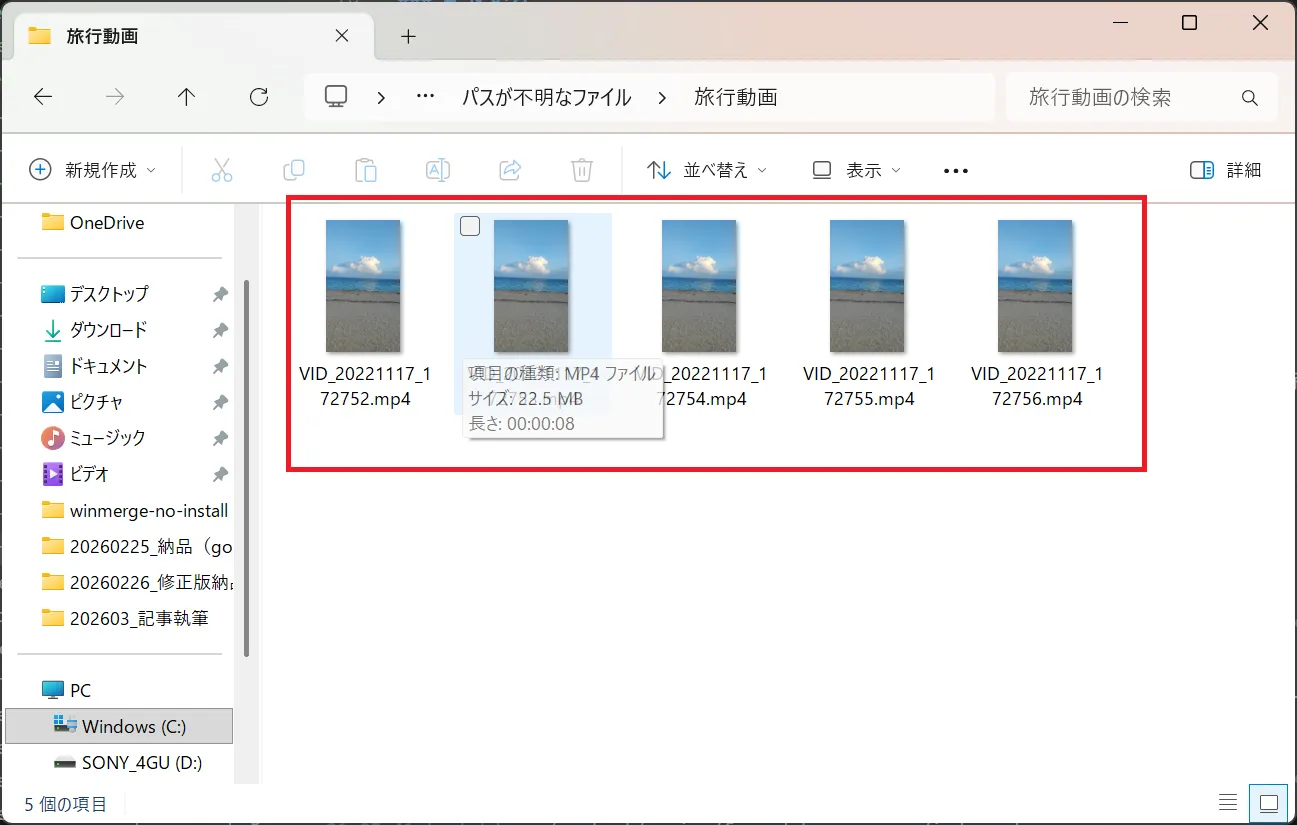Screen dimensions: 1297x825
Task: Open the 新規作成 new item dropdown
Action: [92, 170]
